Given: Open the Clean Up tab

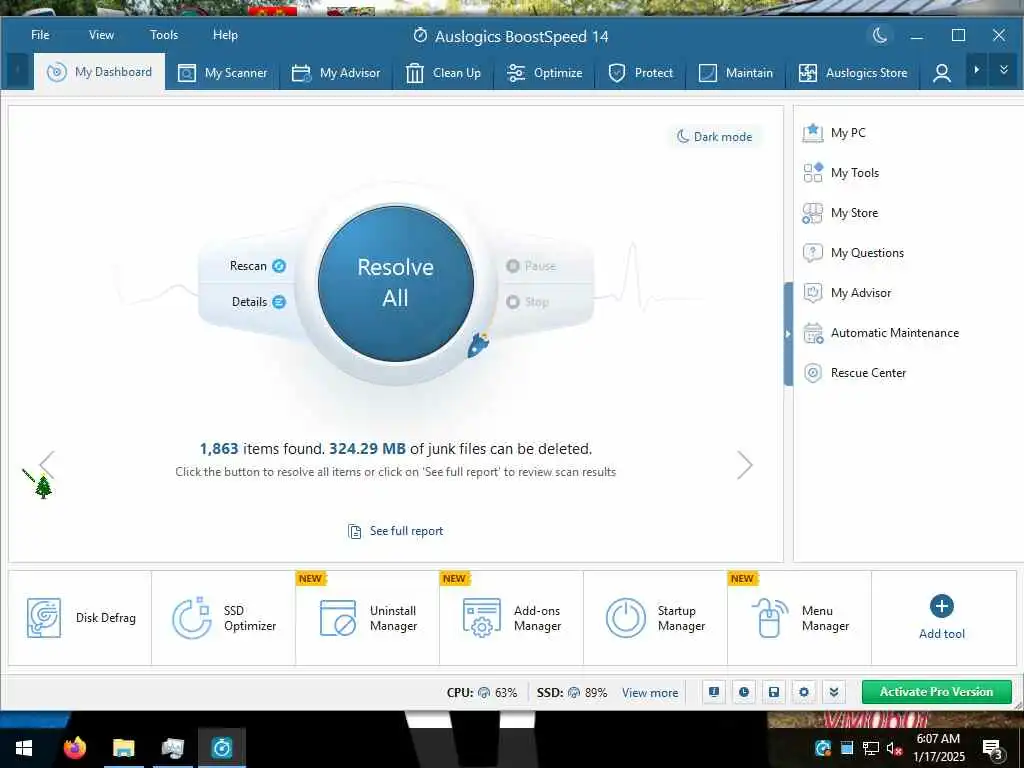Looking at the screenshot, I should [x=443, y=72].
